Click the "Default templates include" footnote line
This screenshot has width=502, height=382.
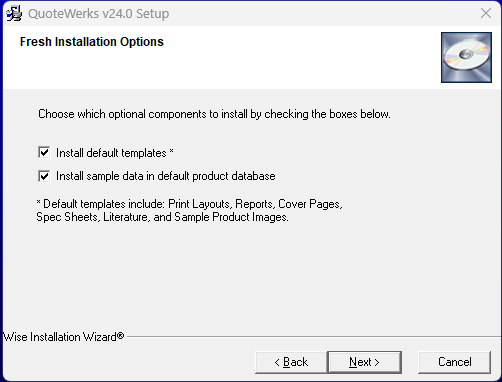coord(189,204)
